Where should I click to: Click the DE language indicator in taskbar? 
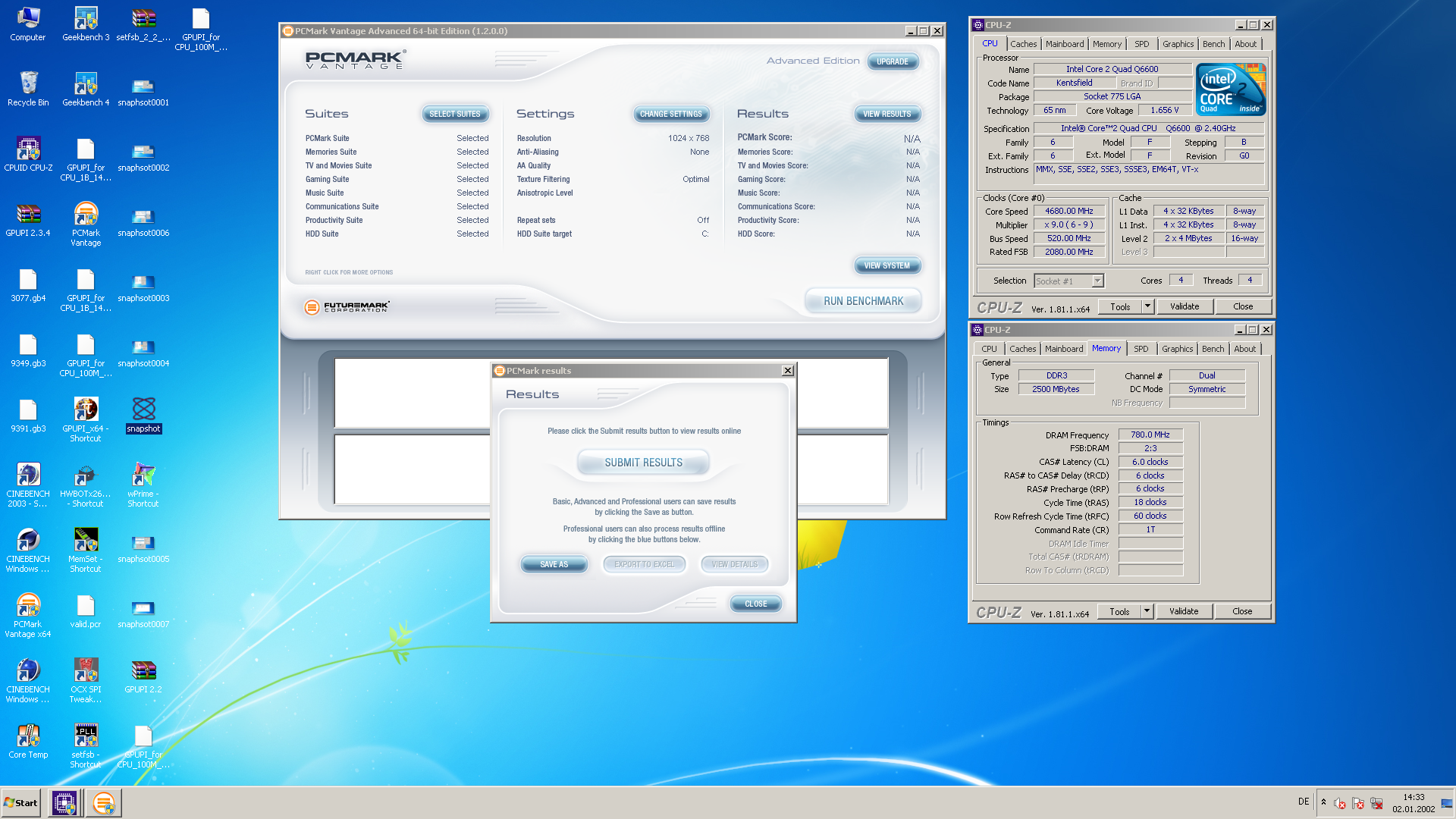click(1304, 802)
